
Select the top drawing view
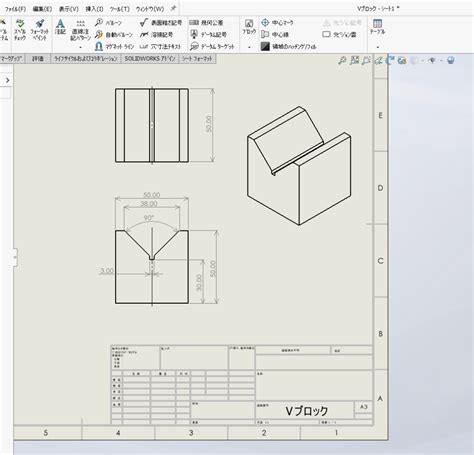(x=152, y=125)
